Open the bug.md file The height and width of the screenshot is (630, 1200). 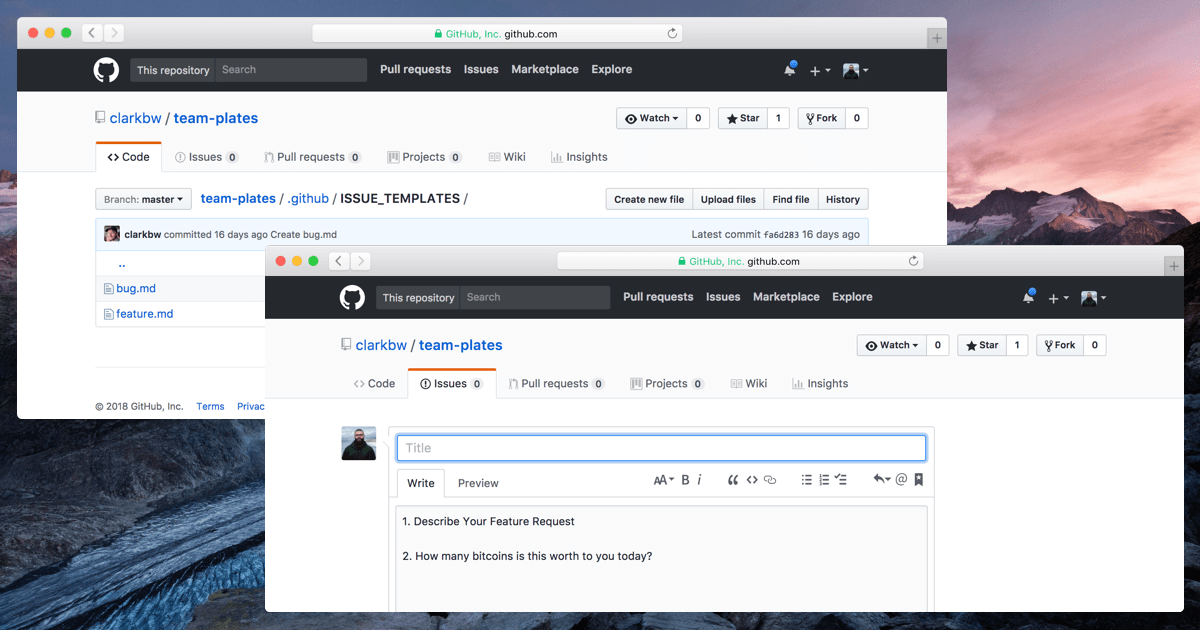coord(136,289)
